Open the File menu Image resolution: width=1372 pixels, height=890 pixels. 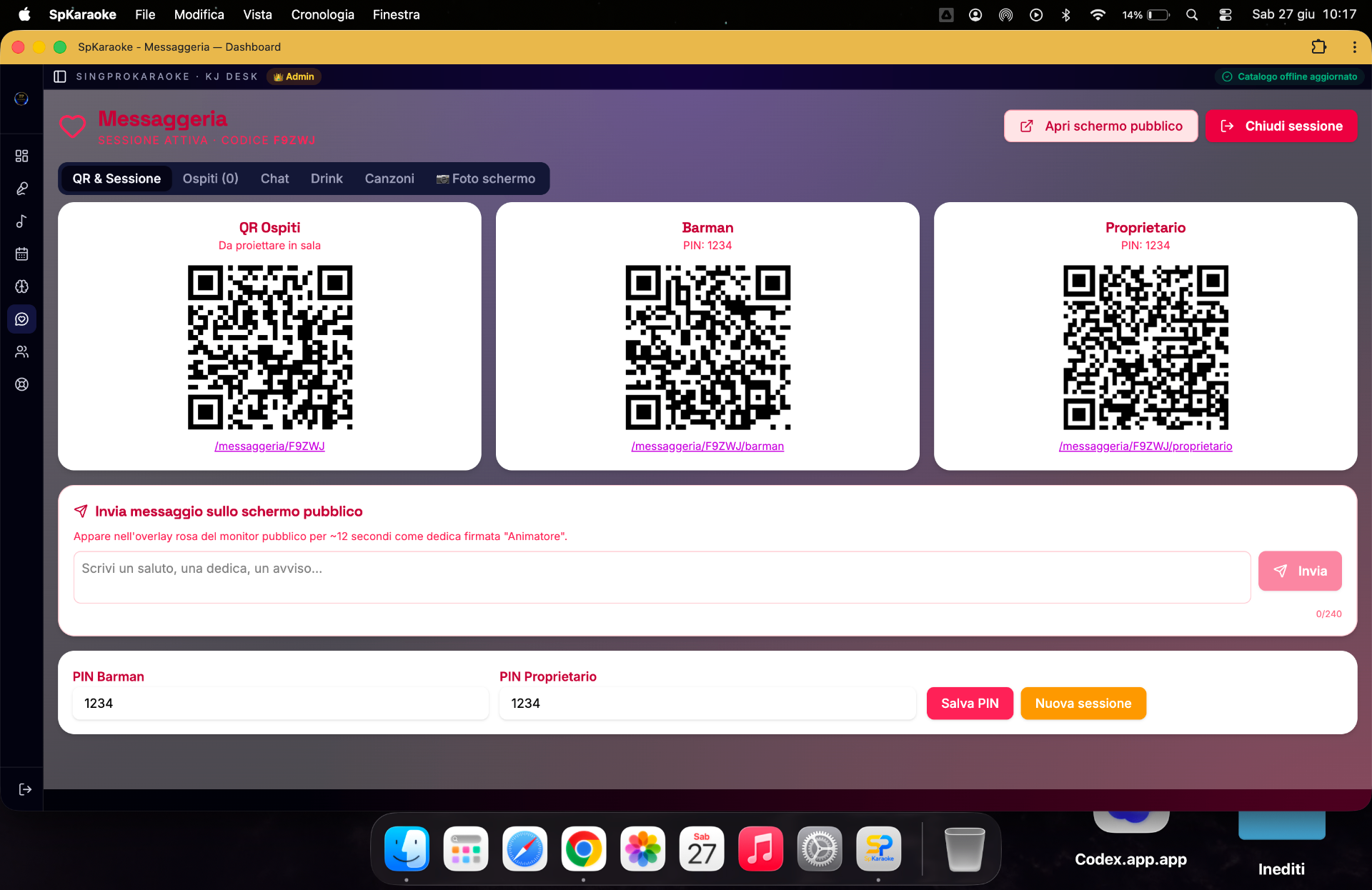145,14
